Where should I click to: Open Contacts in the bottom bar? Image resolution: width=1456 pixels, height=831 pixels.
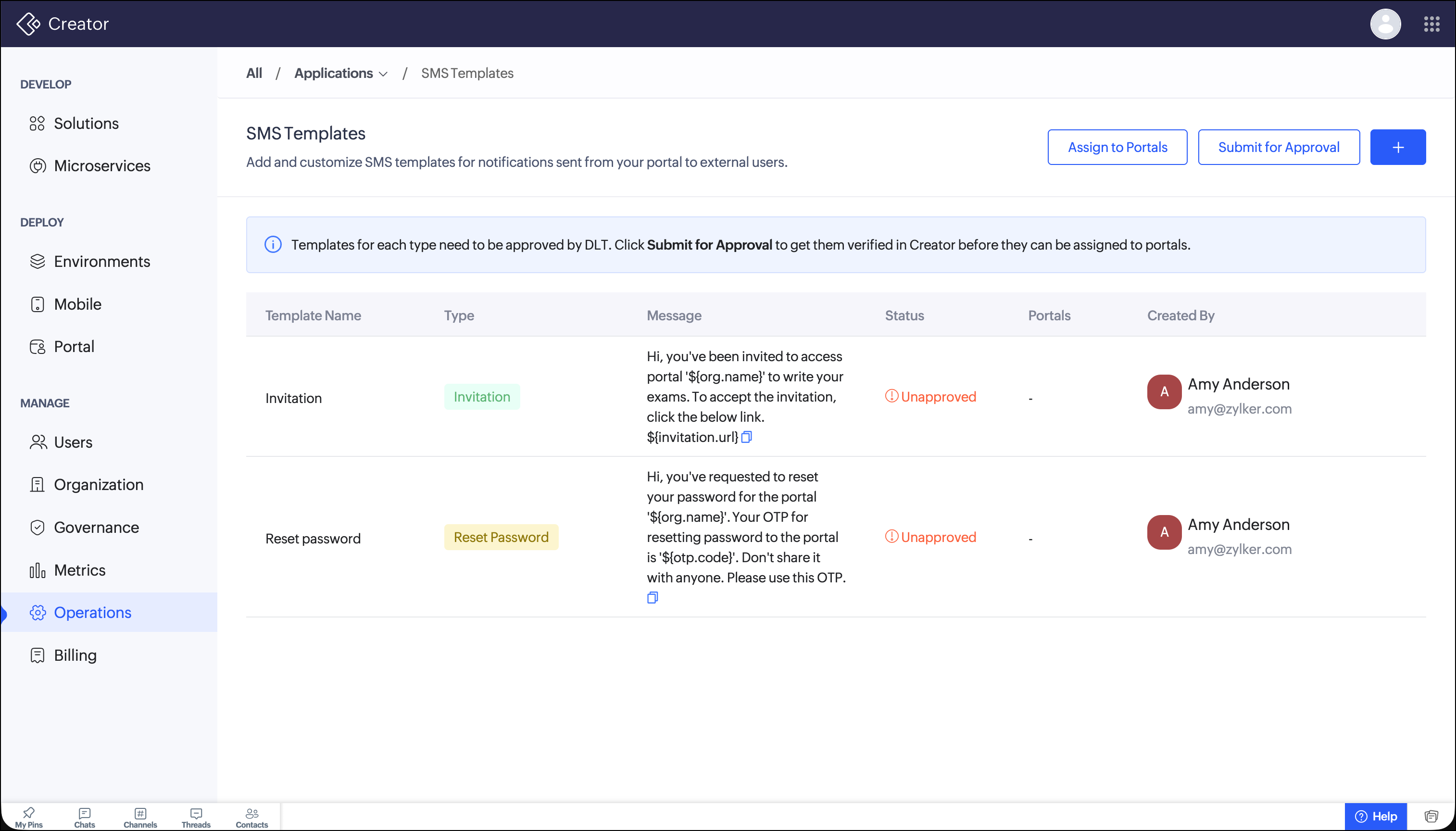pyautogui.click(x=251, y=818)
